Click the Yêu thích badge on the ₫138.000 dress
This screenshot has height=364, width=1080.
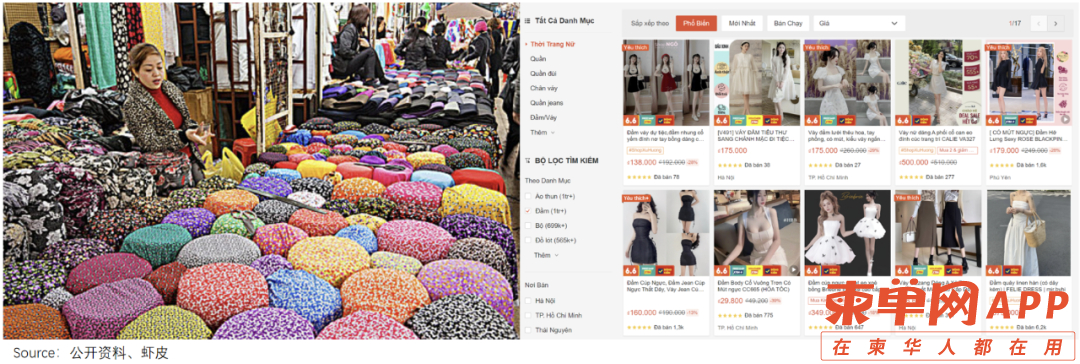636,48
